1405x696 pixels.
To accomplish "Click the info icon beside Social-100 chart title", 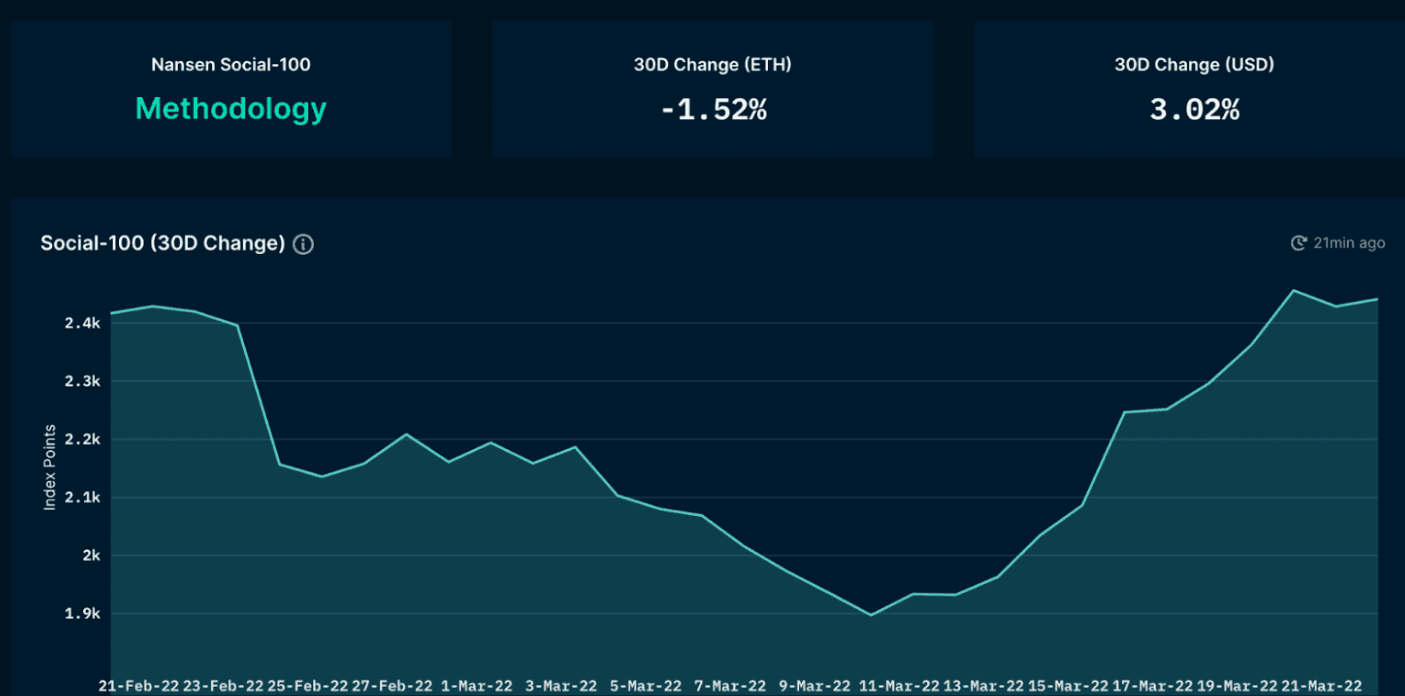I will pos(303,243).
